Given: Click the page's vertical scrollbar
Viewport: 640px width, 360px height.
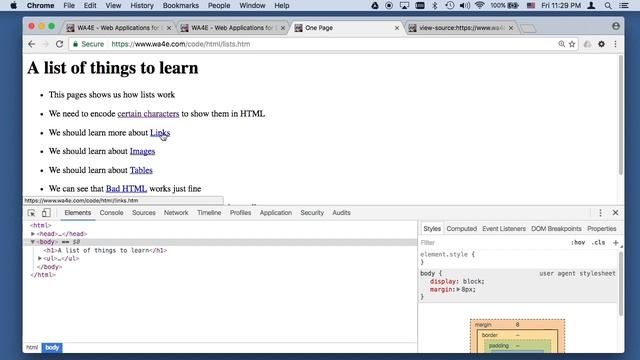Looking at the screenshot, I should (621, 116).
